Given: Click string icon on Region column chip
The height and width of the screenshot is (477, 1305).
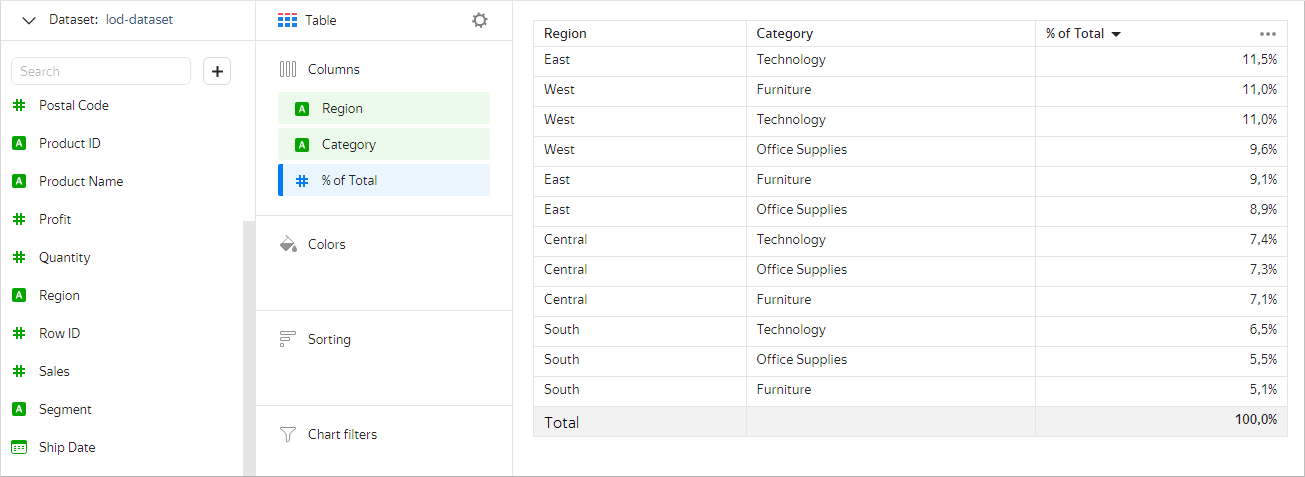Looking at the screenshot, I should (302, 108).
